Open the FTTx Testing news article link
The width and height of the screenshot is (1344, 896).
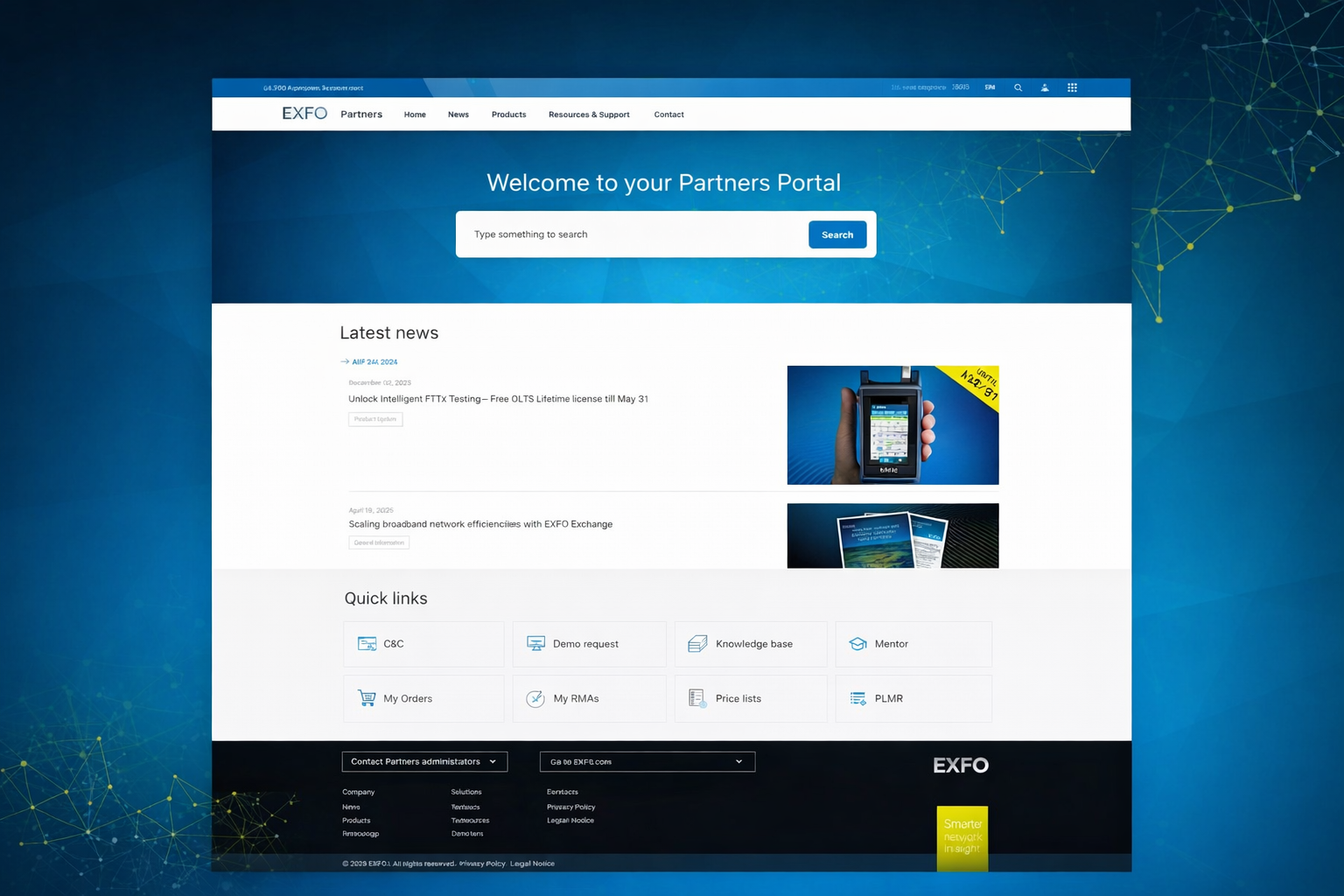[498, 399]
